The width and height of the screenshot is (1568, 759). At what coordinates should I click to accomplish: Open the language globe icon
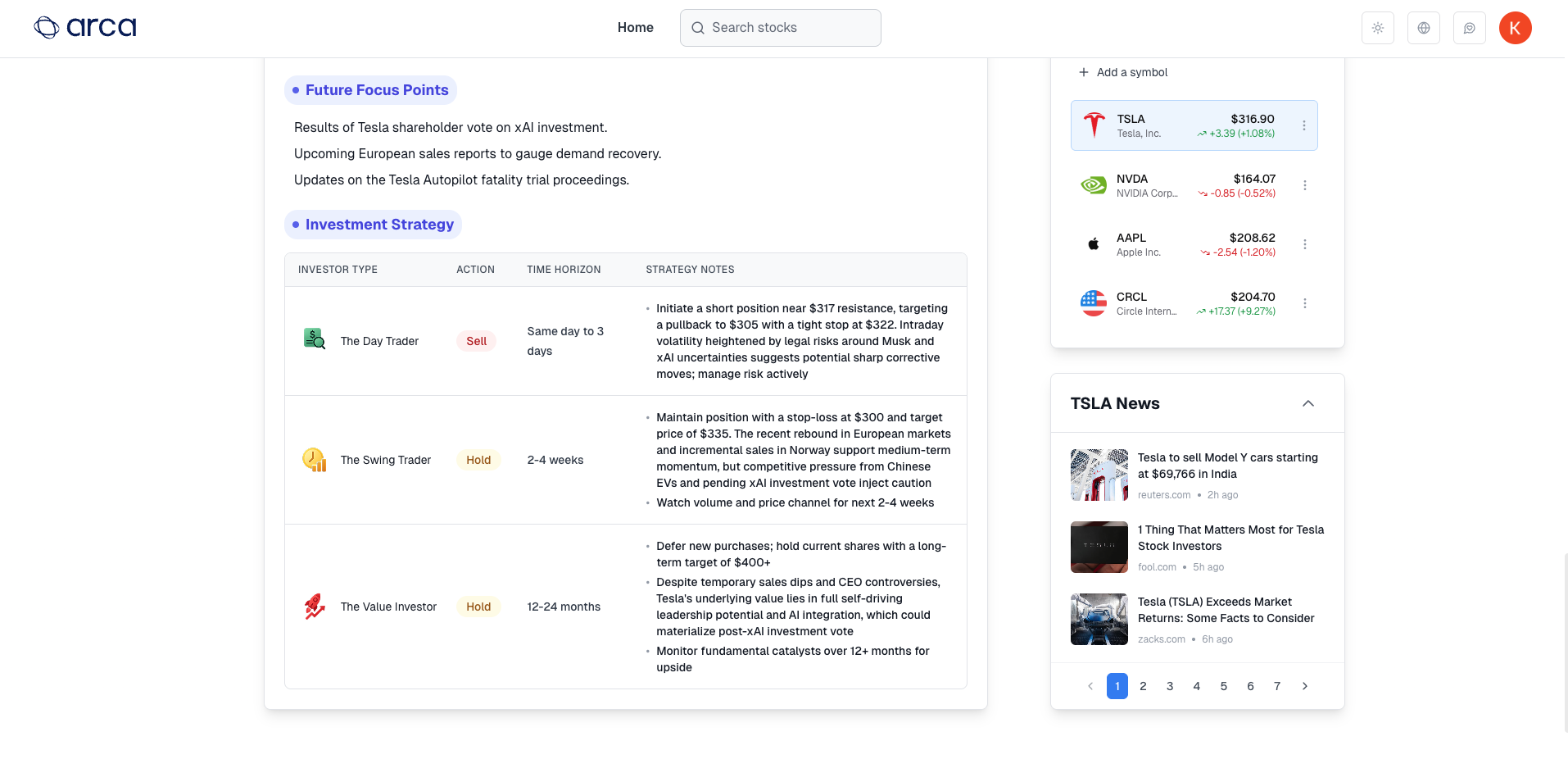[x=1424, y=28]
